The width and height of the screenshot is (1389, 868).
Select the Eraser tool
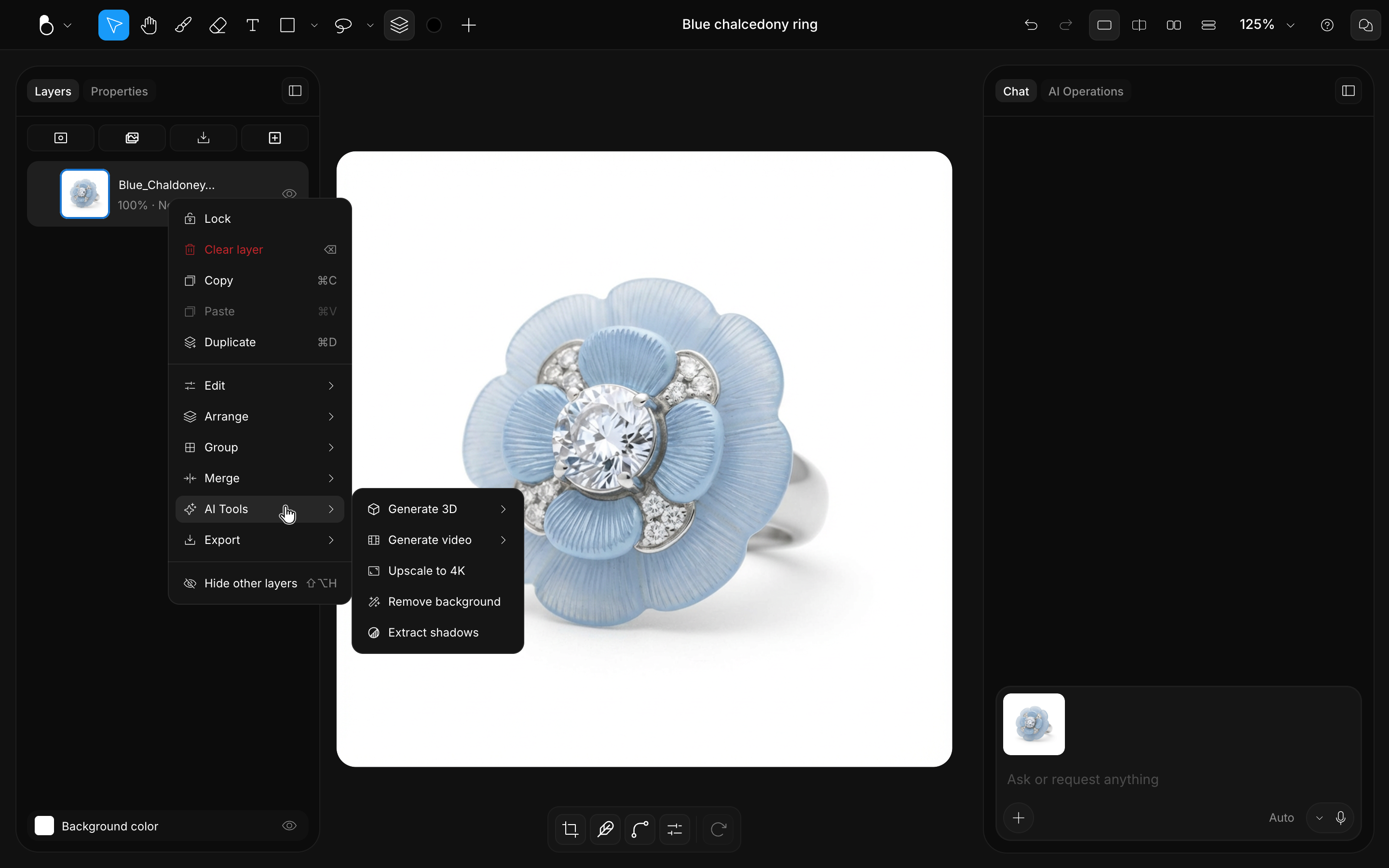pos(218,25)
